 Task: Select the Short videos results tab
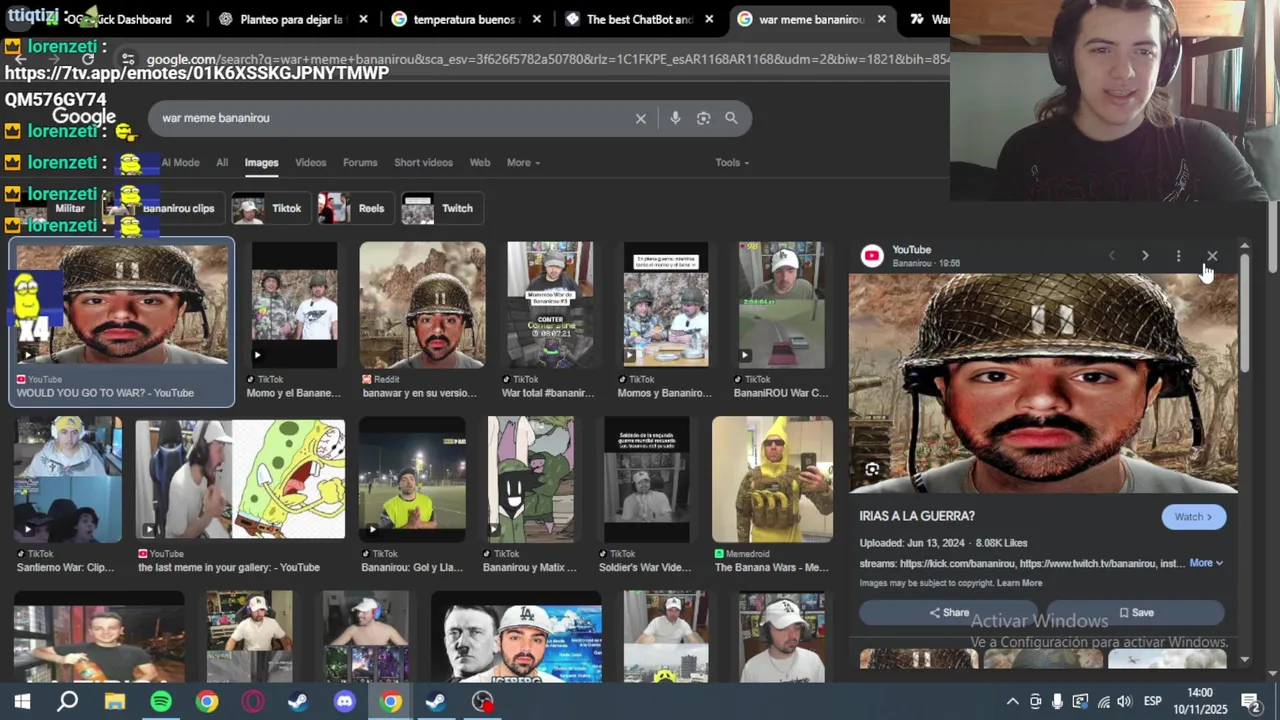click(x=423, y=163)
